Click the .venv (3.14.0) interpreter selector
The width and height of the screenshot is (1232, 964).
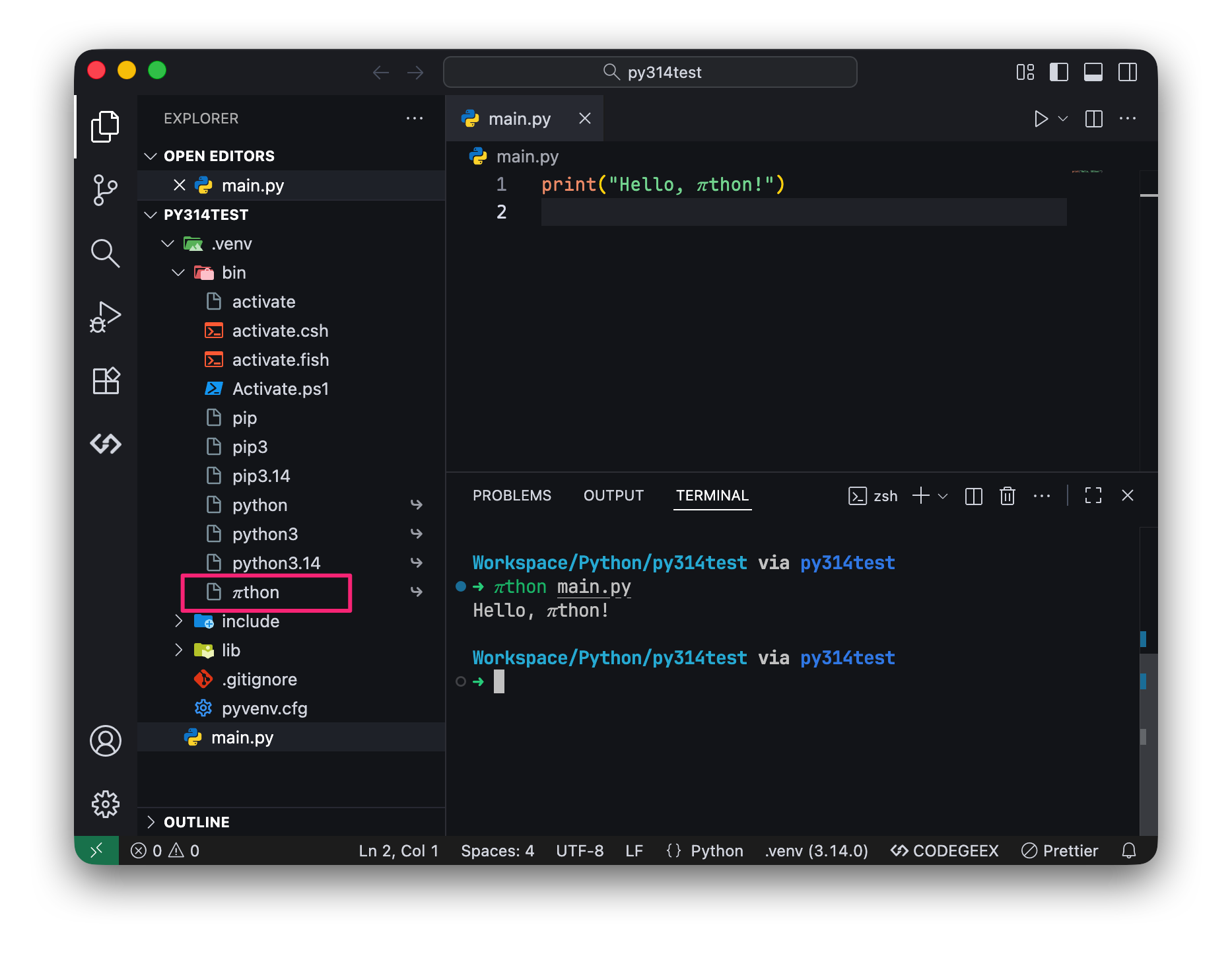point(816,851)
